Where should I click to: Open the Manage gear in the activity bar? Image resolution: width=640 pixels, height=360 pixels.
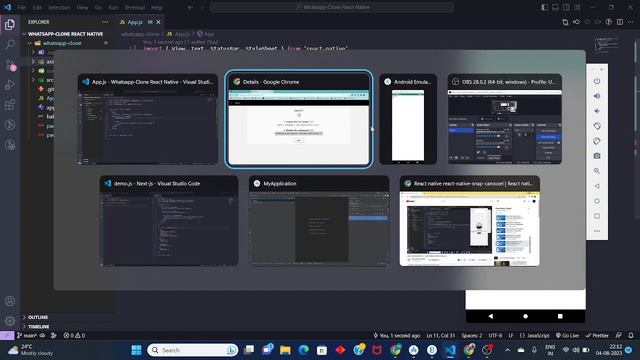pyautogui.click(x=10, y=321)
